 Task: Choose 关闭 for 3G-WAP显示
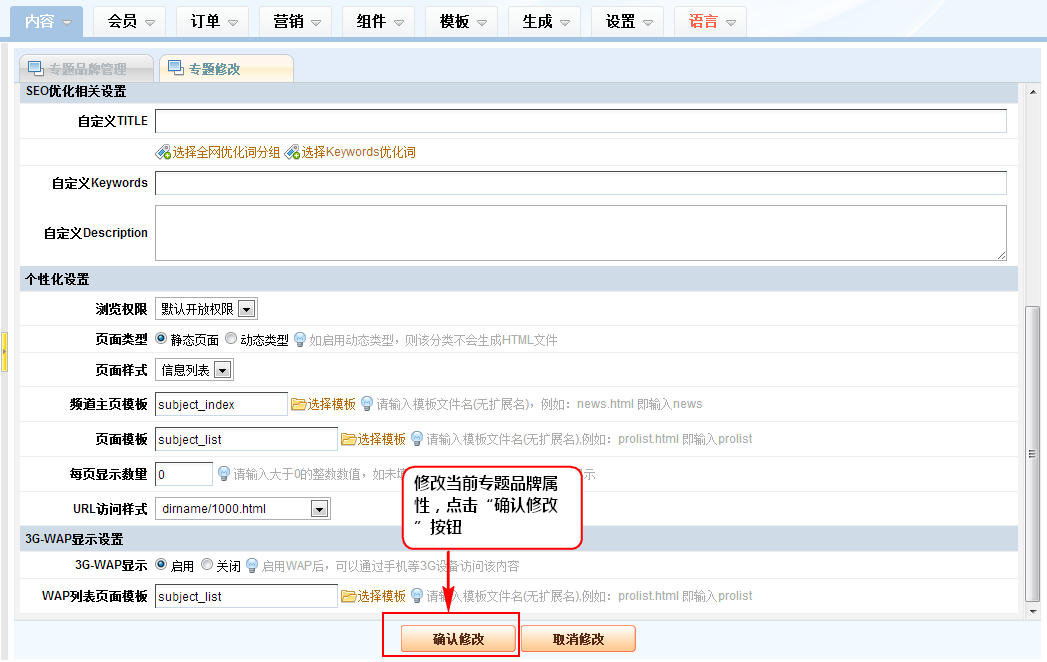[207, 565]
